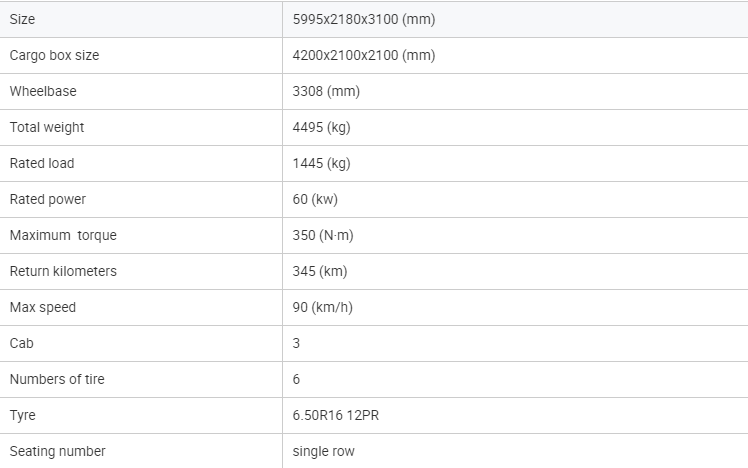Select the 90 (km/h) max speed value
Image resolution: width=748 pixels, height=468 pixels.
pyautogui.click(x=324, y=307)
